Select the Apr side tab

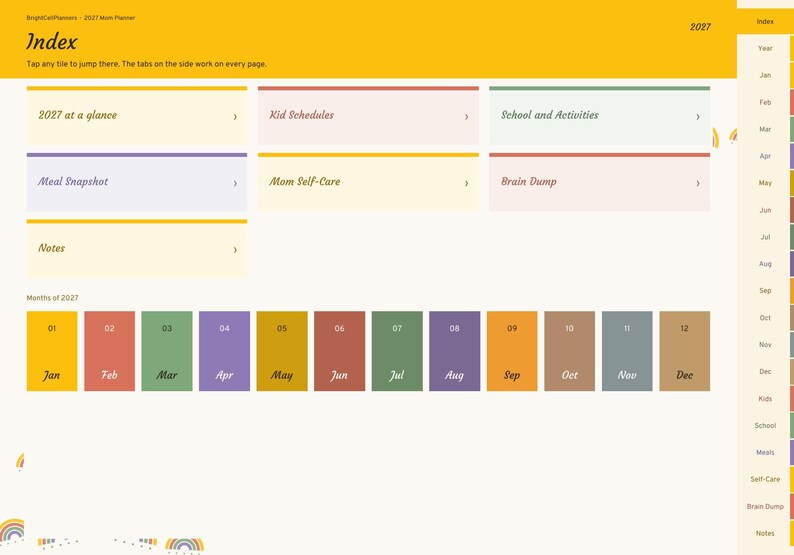point(765,156)
